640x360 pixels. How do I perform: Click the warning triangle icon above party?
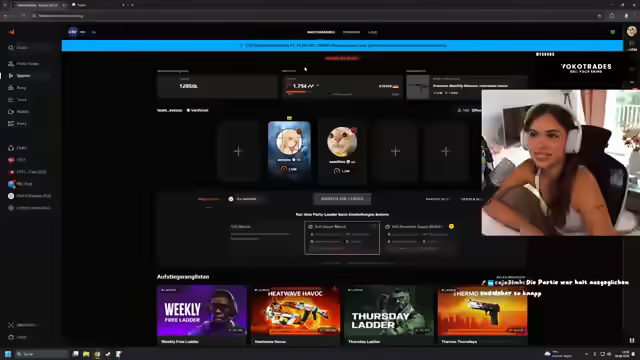click(x=459, y=110)
